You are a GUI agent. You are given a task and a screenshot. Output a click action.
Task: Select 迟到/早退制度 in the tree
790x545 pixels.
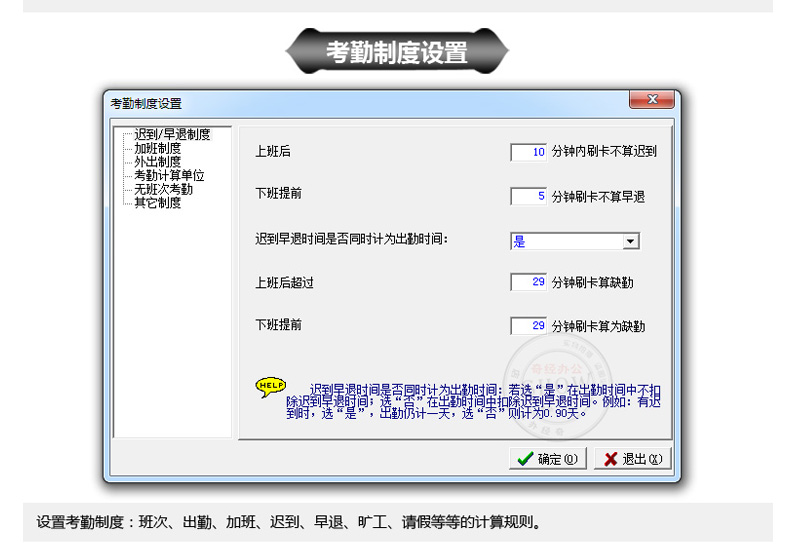click(171, 134)
